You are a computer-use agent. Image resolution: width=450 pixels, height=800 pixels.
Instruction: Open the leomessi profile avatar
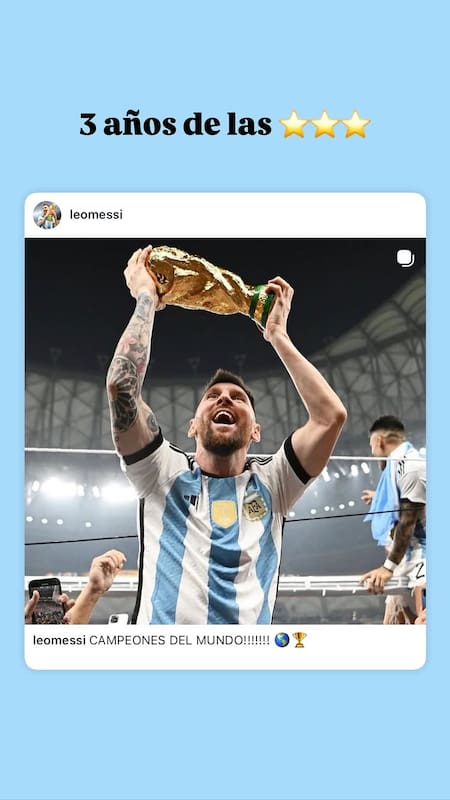47,215
